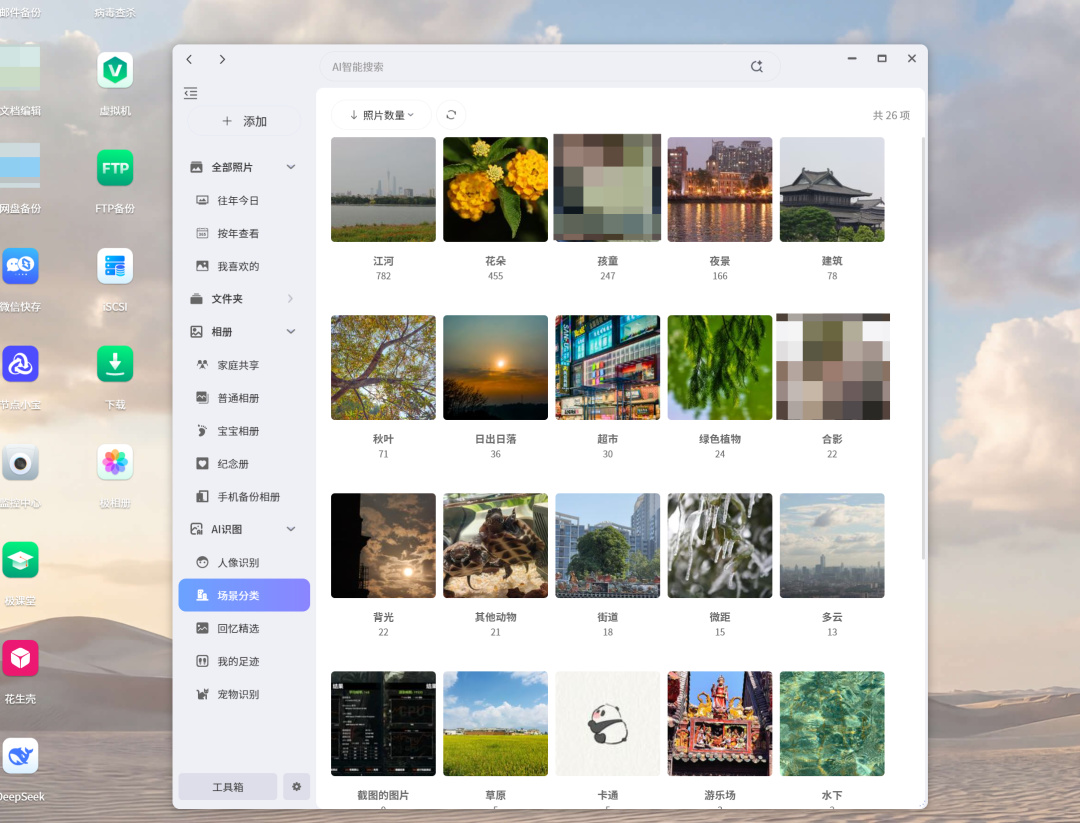Open the 秋叶 scene thumbnail

[x=383, y=367]
